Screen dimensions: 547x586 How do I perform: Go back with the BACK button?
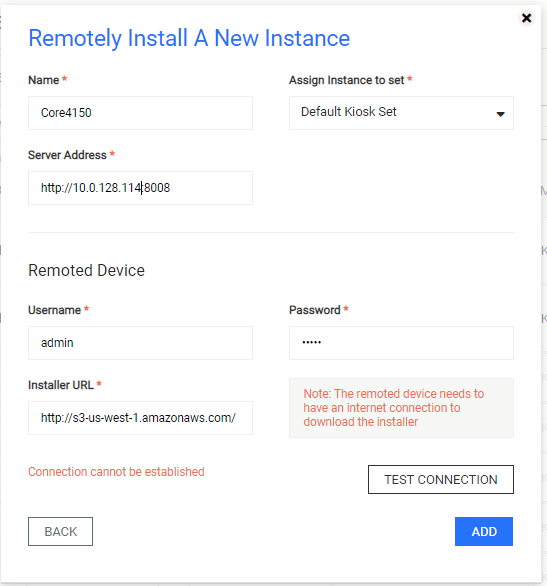60,531
